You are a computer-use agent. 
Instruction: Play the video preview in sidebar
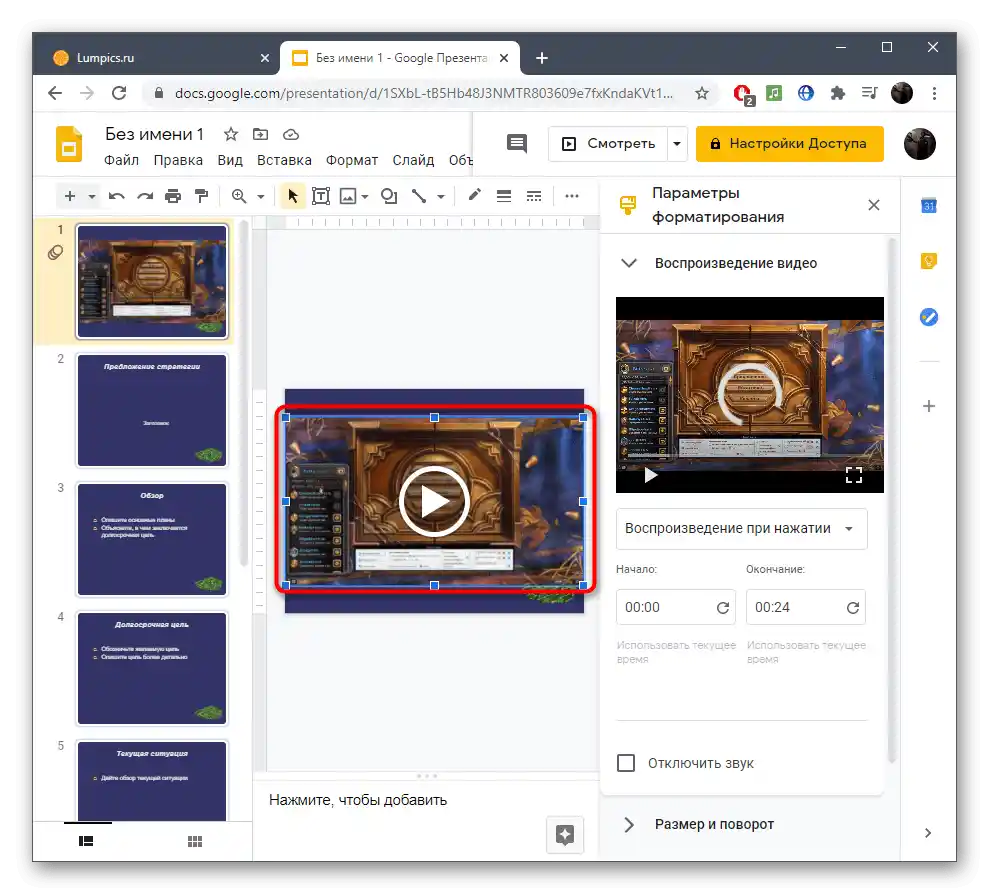(651, 475)
